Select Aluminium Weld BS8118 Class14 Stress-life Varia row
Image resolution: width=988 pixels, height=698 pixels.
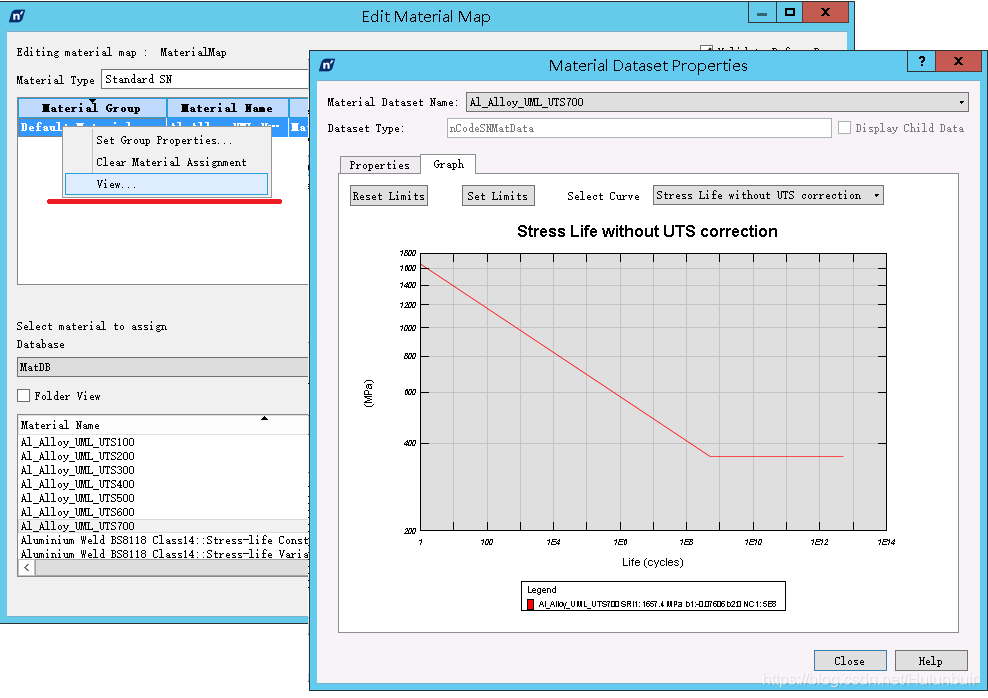(x=163, y=554)
